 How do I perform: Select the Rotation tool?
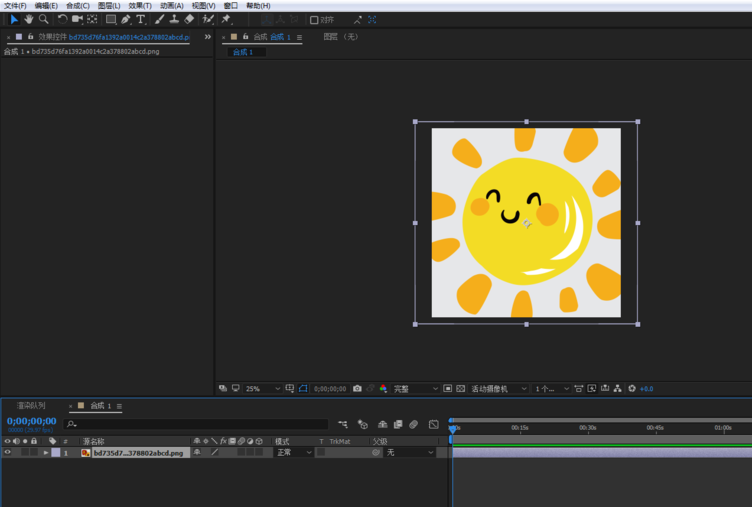pyautogui.click(x=62, y=19)
